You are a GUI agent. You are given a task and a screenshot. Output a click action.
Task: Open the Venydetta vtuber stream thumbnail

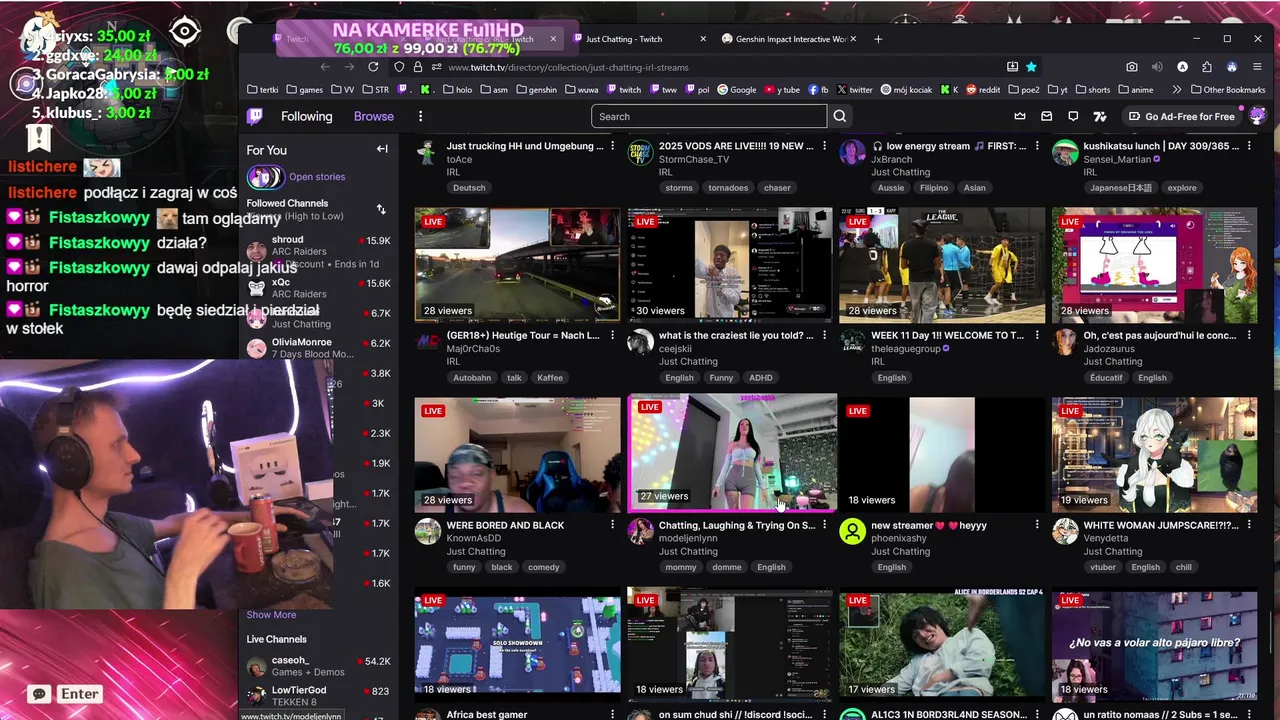[1154, 454]
